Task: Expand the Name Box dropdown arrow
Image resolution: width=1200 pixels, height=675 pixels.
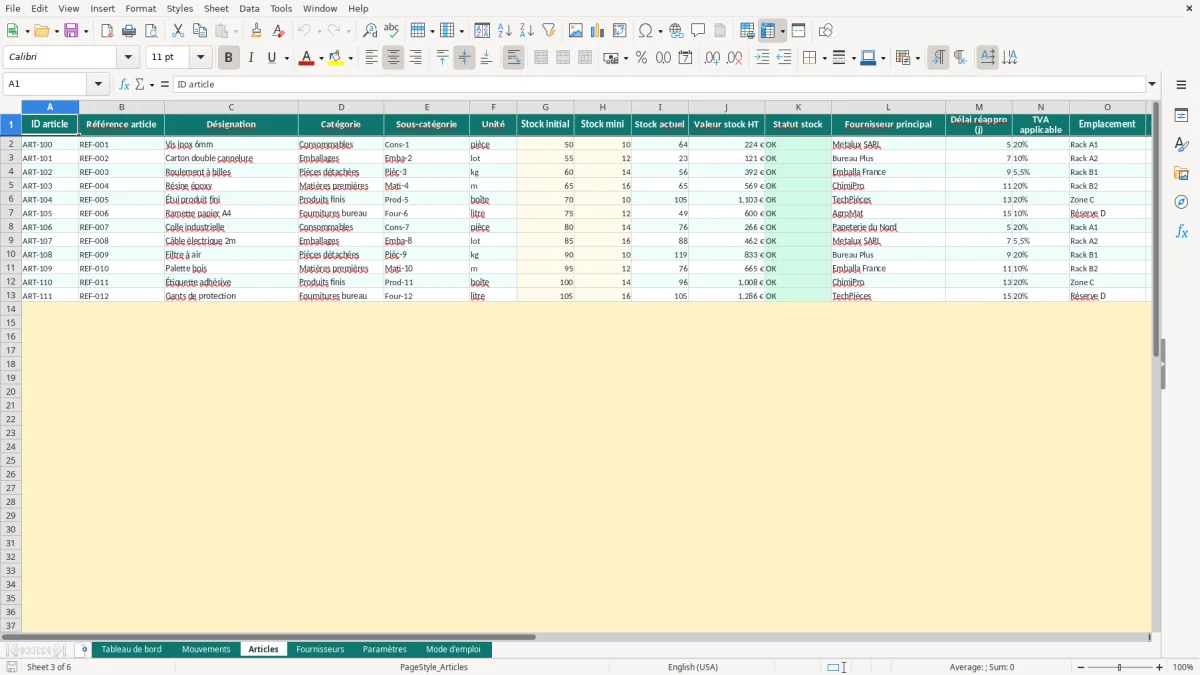Action: (x=98, y=84)
